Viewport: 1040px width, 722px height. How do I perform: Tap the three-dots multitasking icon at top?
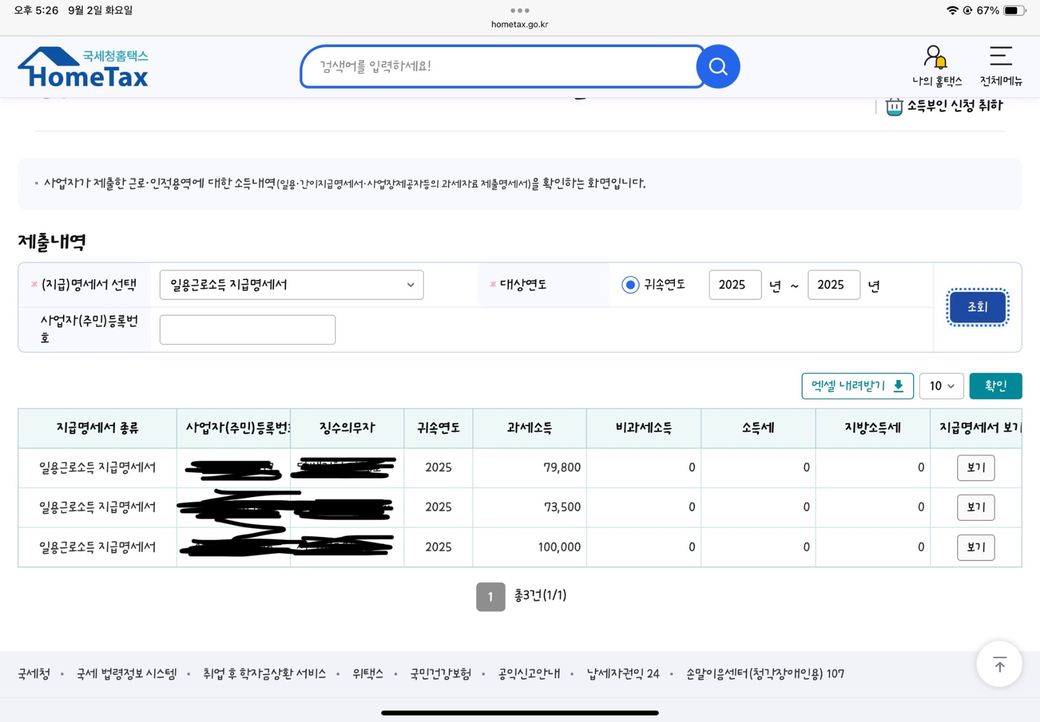click(520, 10)
